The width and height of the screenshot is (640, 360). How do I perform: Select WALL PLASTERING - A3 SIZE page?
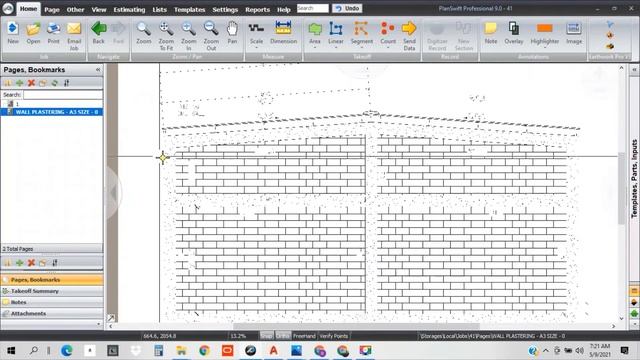[x=52, y=112]
